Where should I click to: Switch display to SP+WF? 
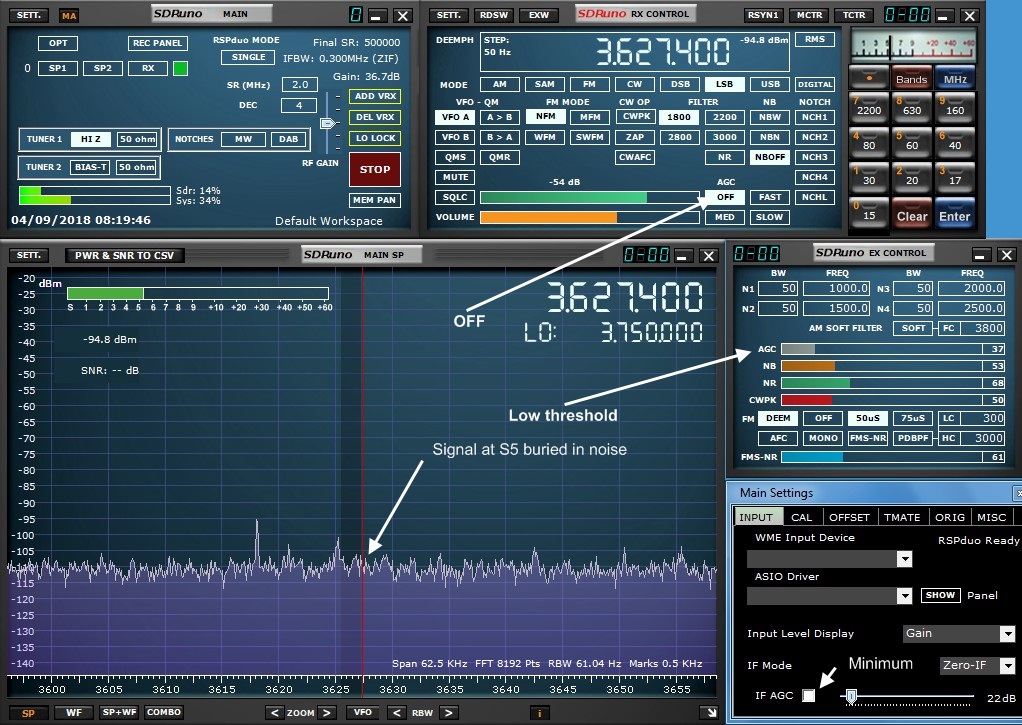(119, 712)
